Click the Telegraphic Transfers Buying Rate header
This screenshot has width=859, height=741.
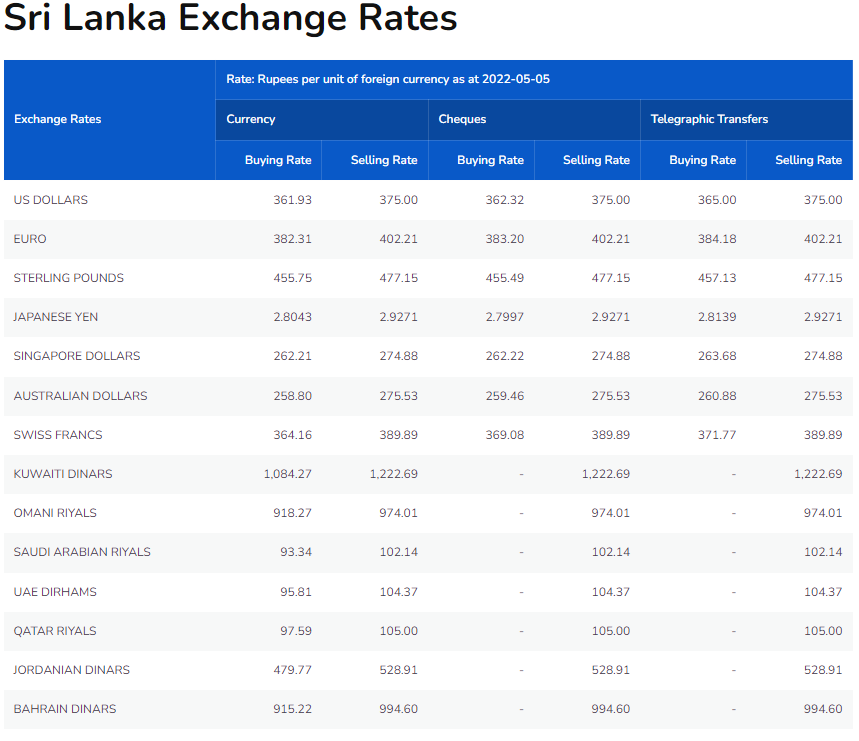pos(702,160)
